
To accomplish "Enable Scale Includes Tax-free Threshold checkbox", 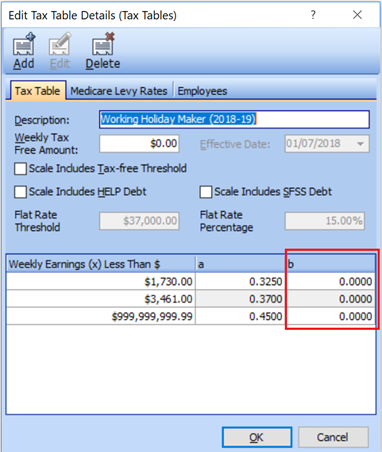I will [20, 169].
